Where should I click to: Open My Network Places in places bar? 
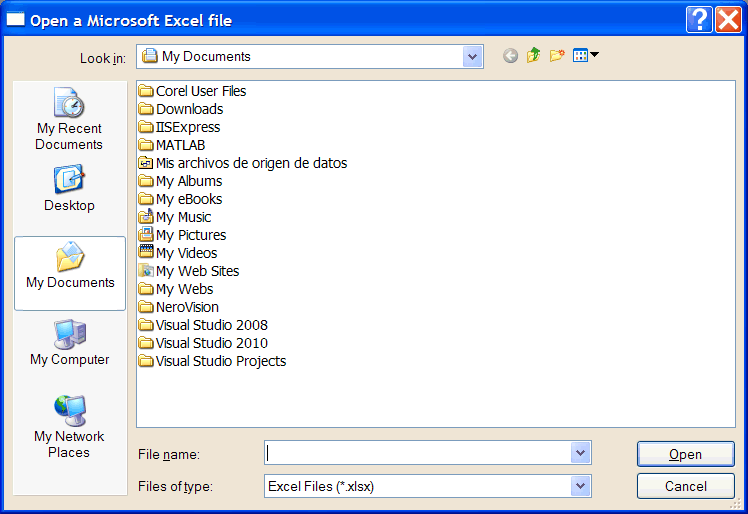[69, 427]
